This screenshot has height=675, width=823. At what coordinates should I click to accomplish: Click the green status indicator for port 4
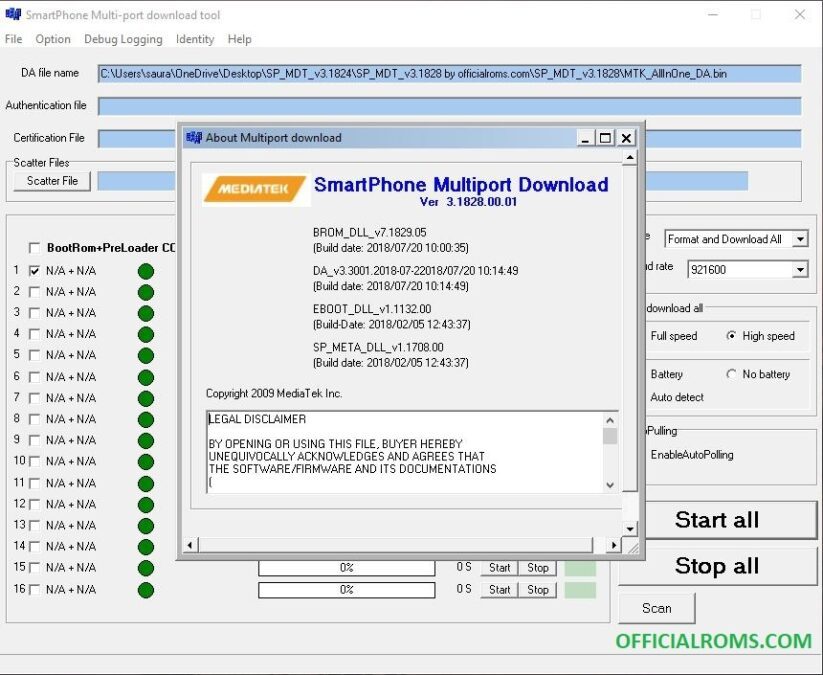point(146,334)
